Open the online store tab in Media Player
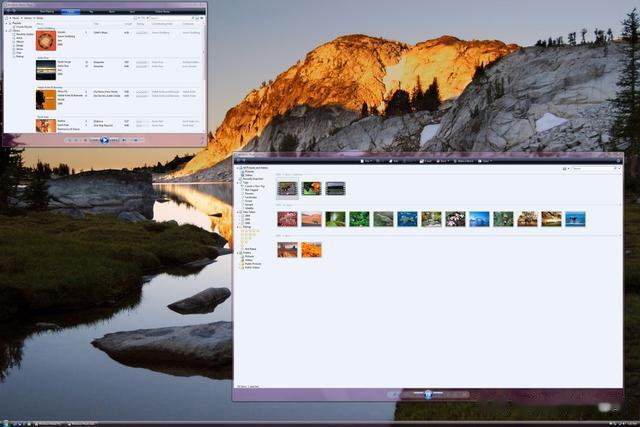Image resolution: width=640 pixels, height=427 pixels. click(x=162, y=12)
